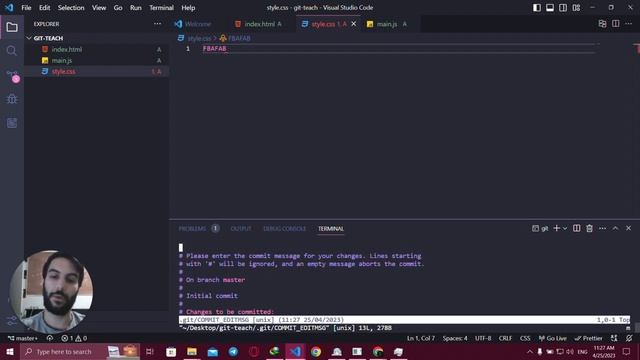640x360 pixels.
Task: Open errors and warnings count
Action: [74, 338]
